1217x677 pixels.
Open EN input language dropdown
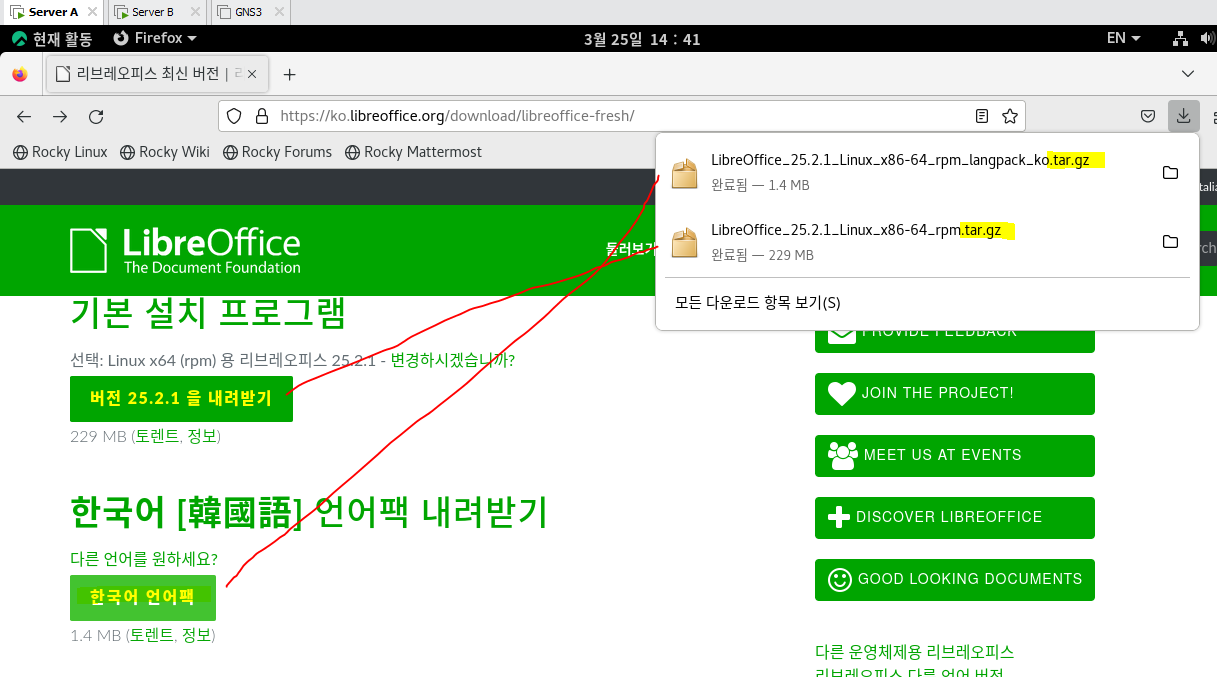tap(1124, 38)
